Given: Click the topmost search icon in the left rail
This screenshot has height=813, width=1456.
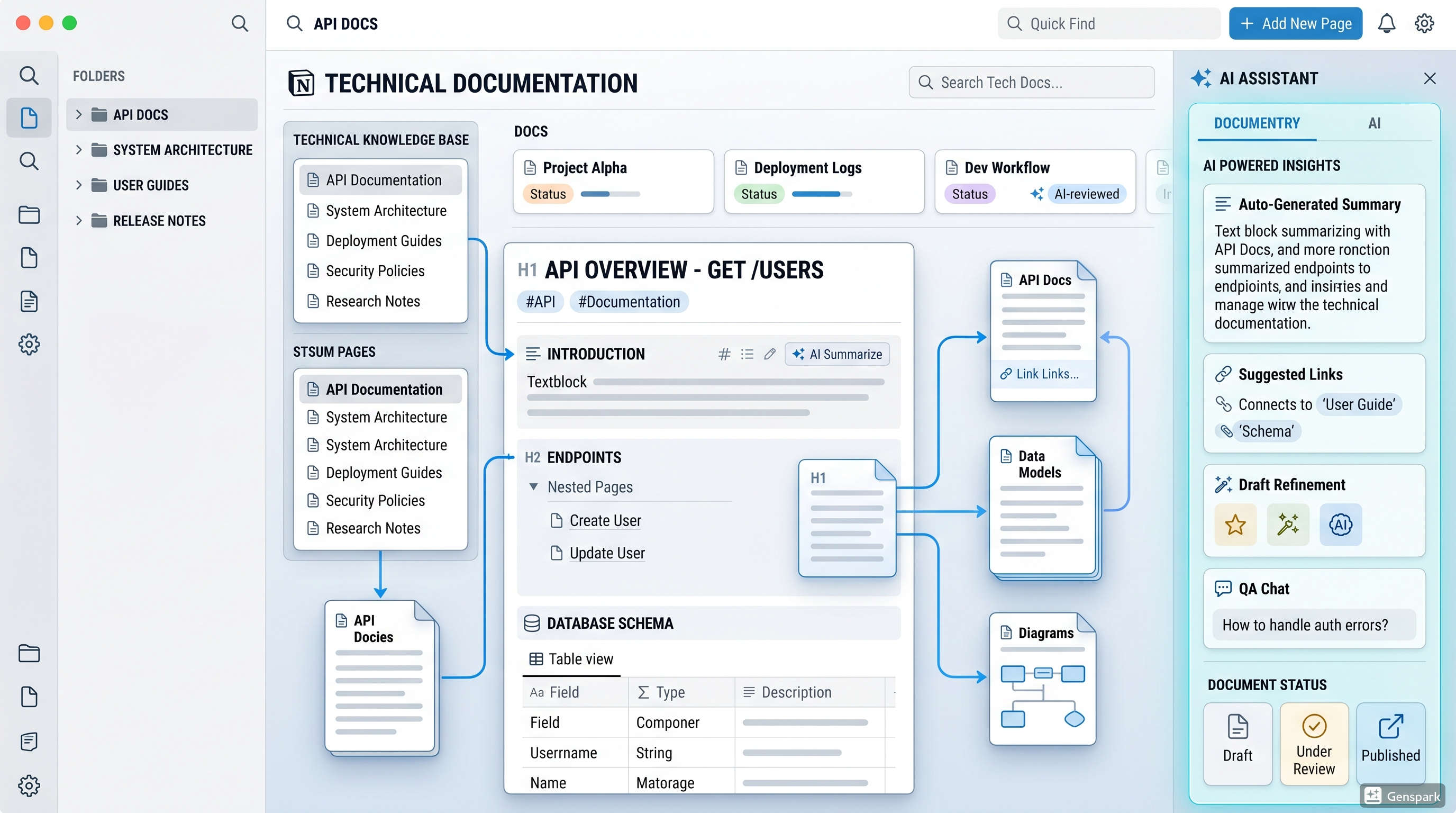Looking at the screenshot, I should click(29, 75).
